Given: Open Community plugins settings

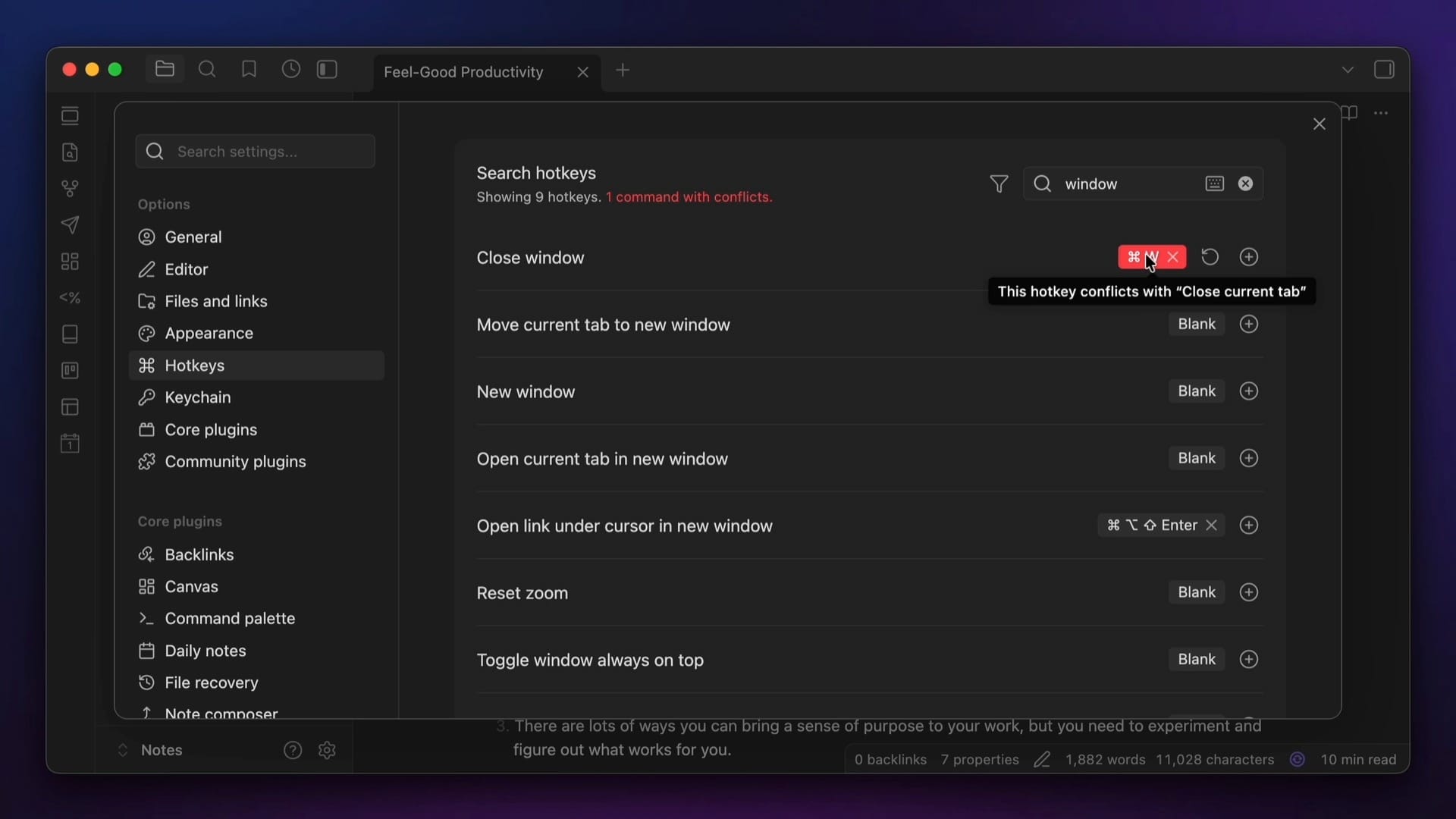Looking at the screenshot, I should (235, 462).
